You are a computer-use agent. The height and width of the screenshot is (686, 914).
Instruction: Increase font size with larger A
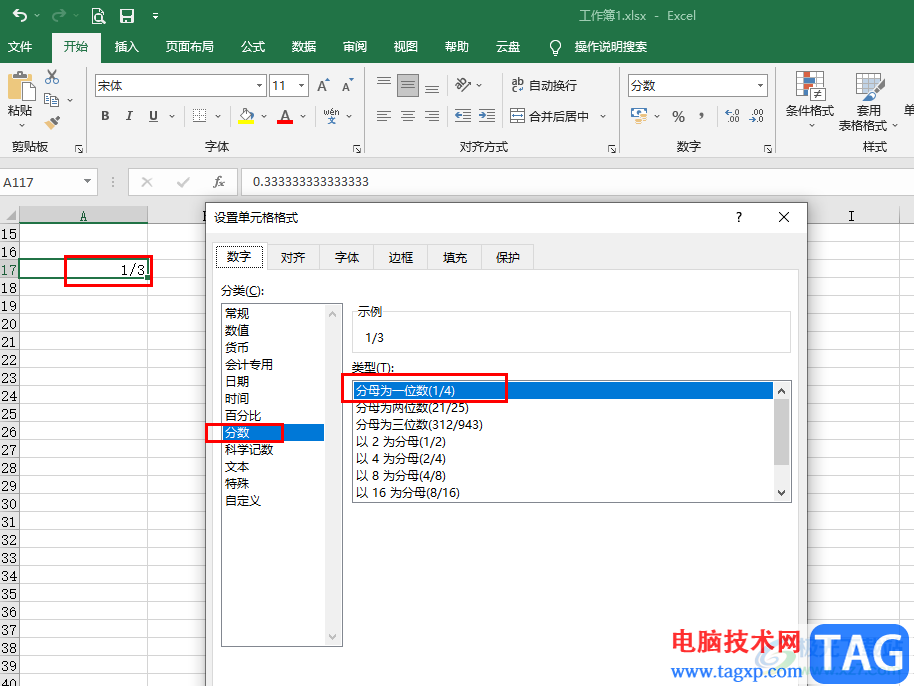coord(323,86)
